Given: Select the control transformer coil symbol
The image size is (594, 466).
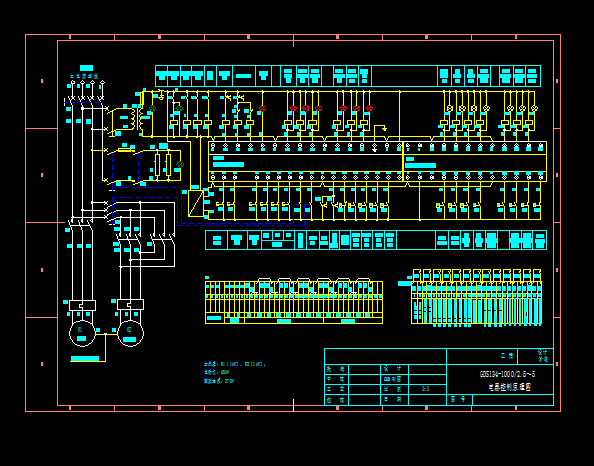Looking at the screenshot, I should point(137,119).
